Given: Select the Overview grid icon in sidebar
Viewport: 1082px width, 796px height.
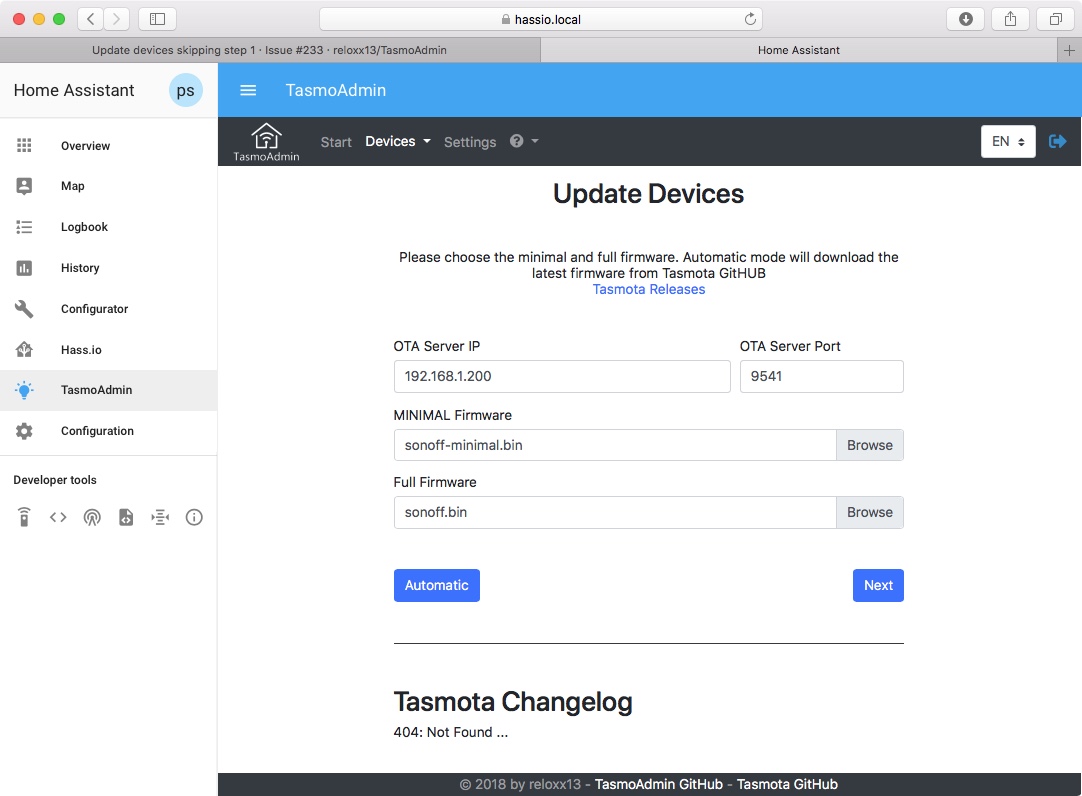Looking at the screenshot, I should [24, 145].
